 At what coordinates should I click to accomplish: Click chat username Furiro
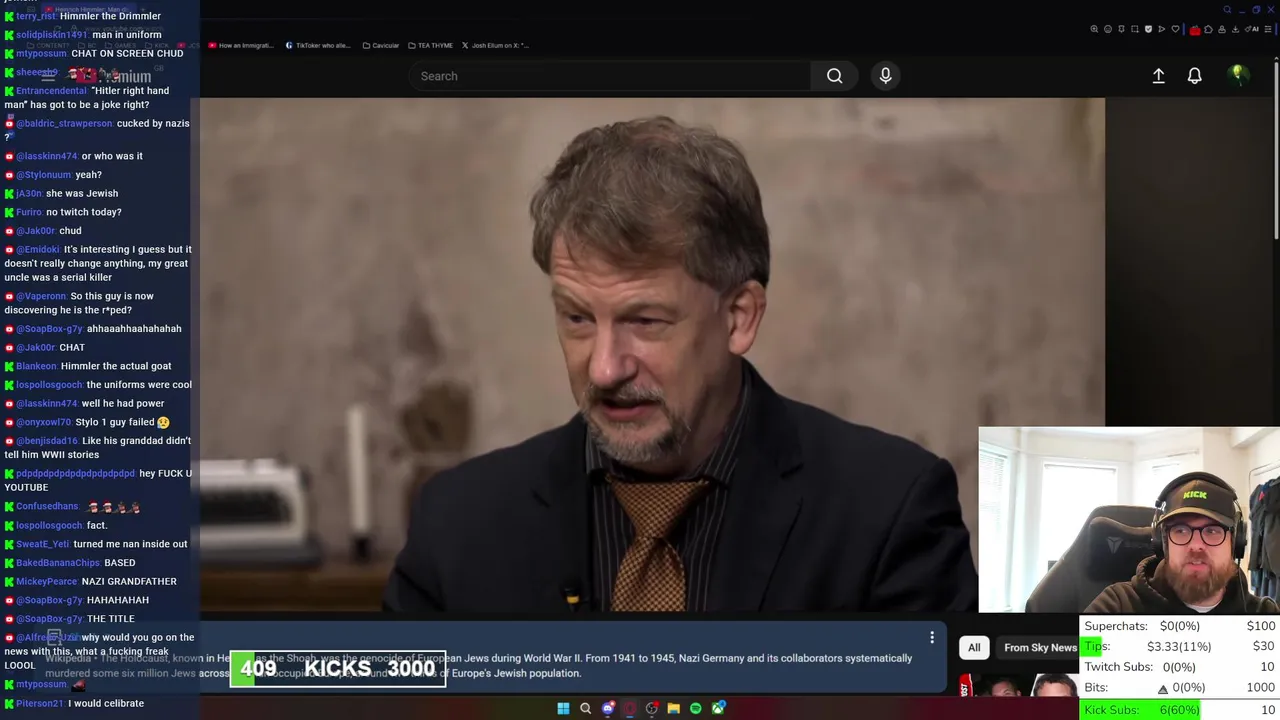[x=29, y=212]
